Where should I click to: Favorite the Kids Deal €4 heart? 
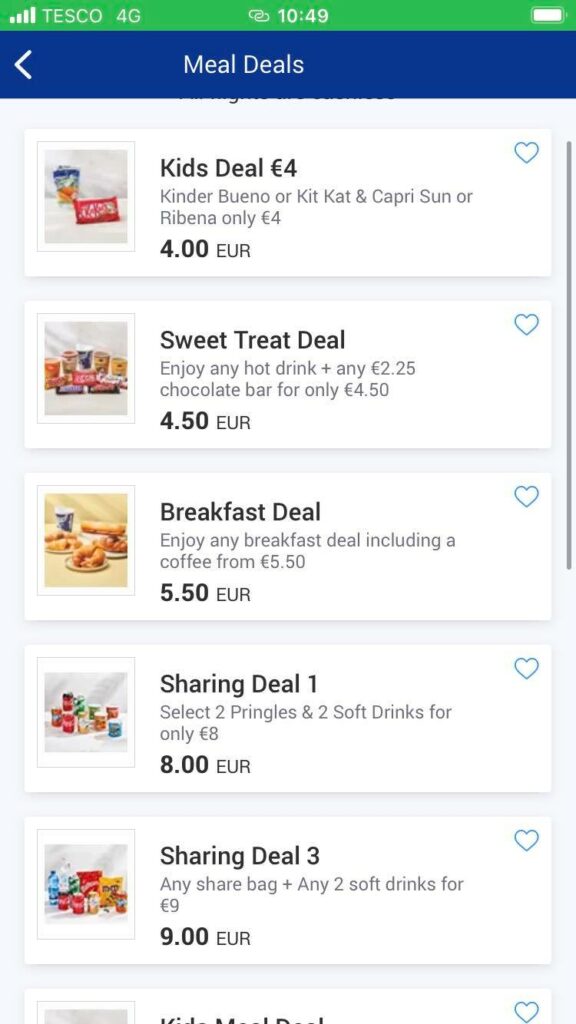click(x=526, y=153)
